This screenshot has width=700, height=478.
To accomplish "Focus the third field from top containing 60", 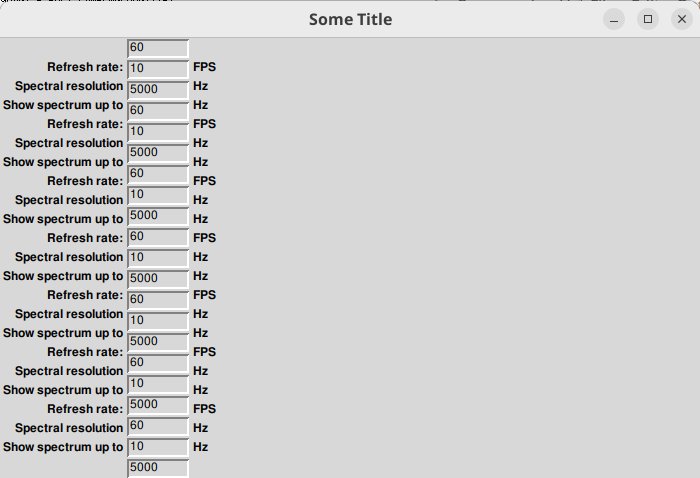I will 158,174.
